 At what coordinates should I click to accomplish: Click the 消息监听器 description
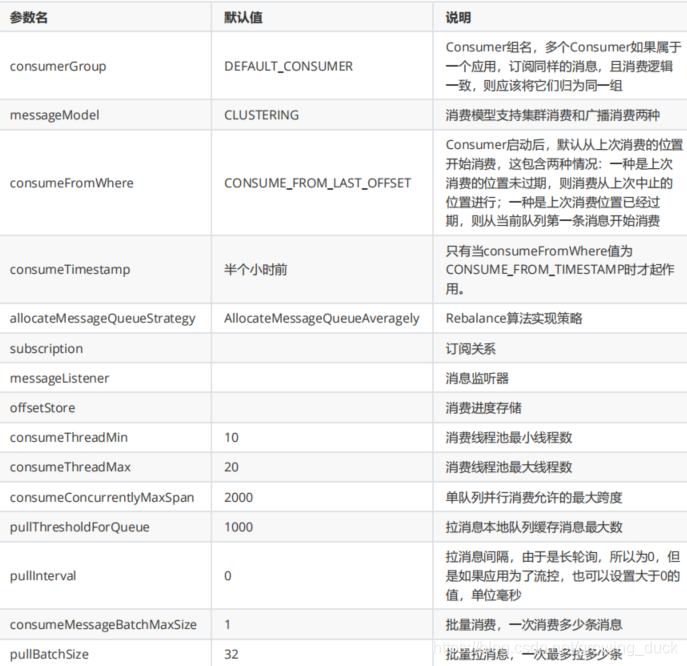477,378
